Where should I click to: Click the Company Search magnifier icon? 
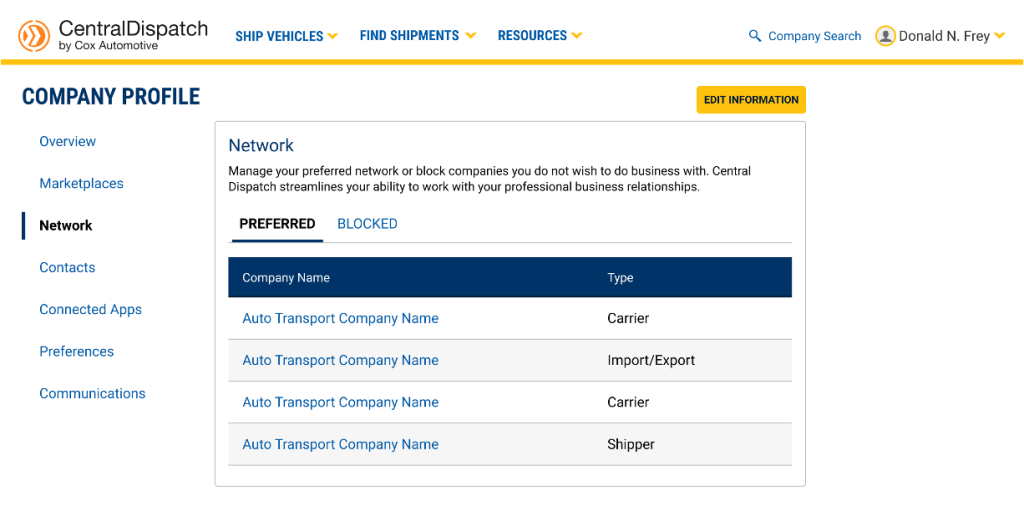[755, 36]
